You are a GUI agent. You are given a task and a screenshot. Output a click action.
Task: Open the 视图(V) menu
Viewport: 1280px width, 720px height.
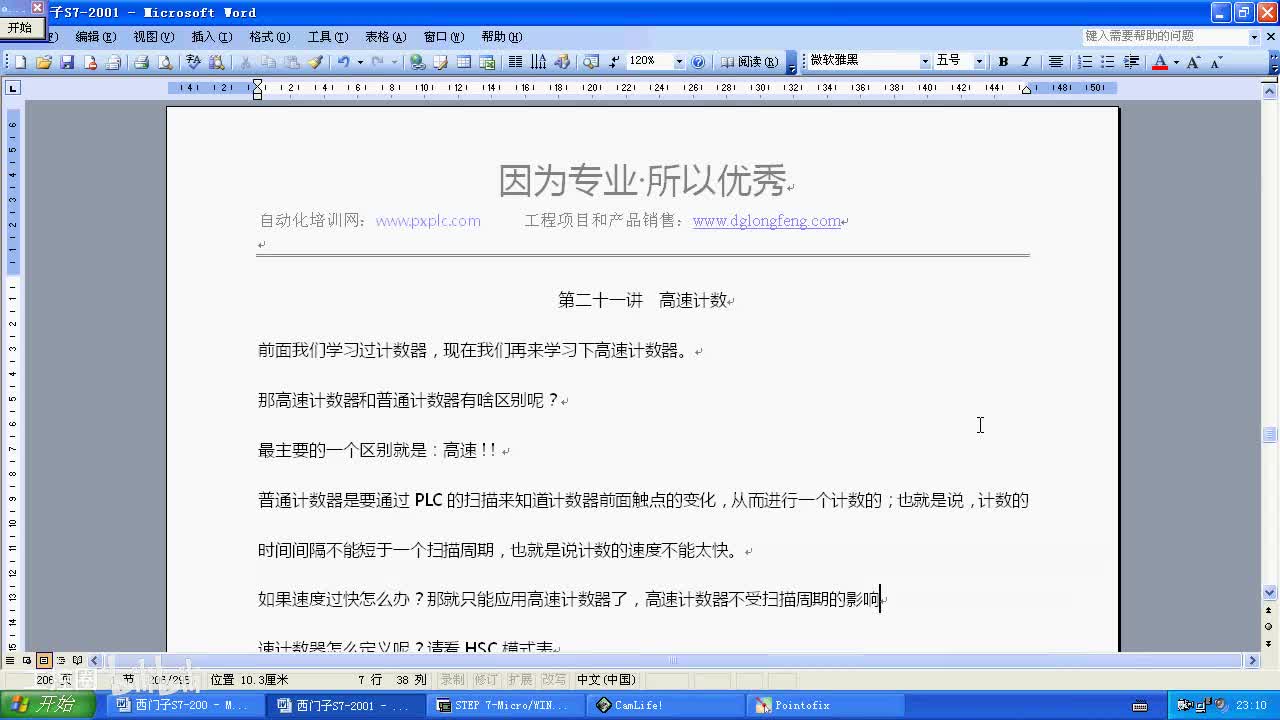153,37
